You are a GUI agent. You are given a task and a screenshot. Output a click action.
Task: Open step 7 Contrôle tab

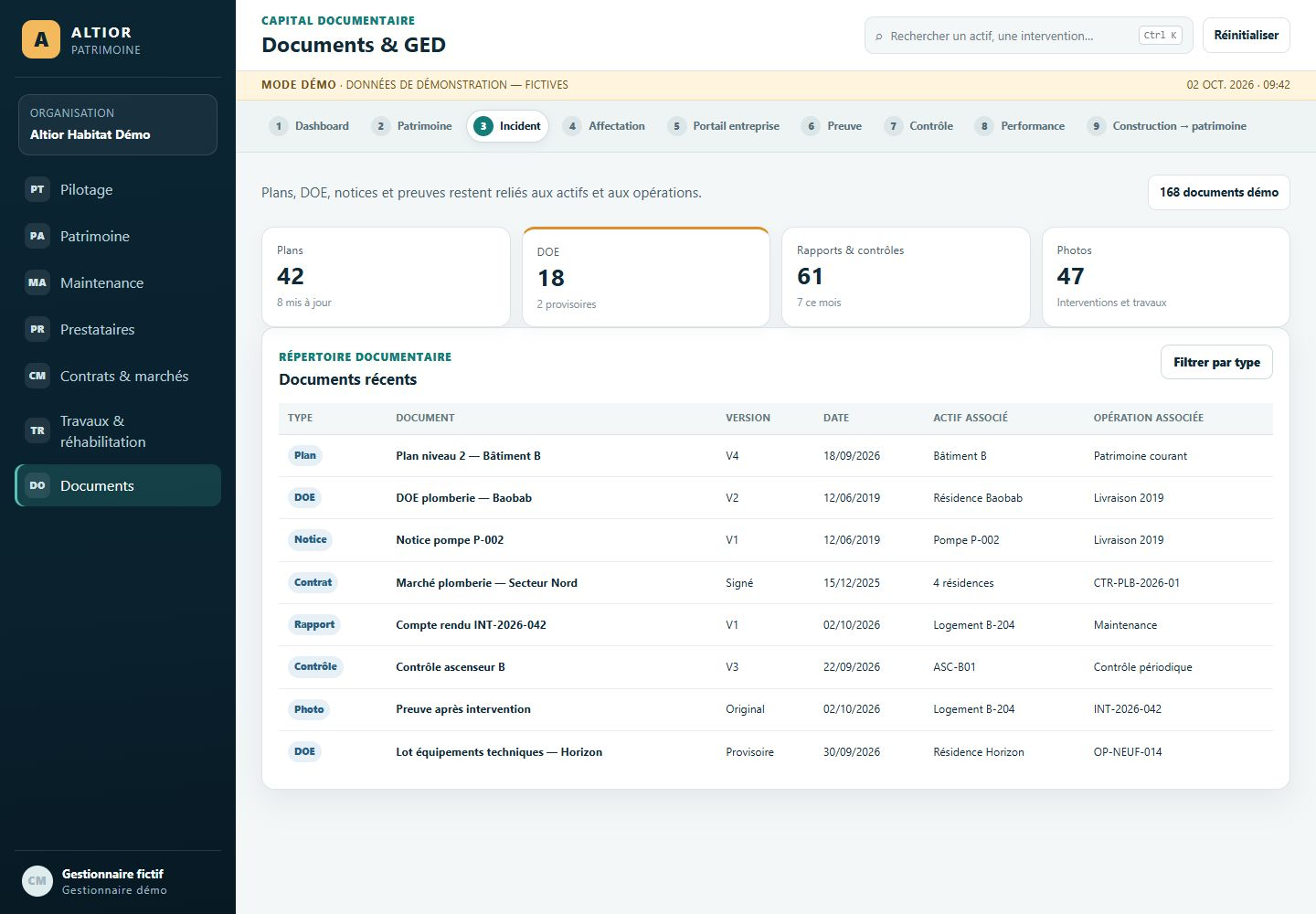(x=918, y=126)
